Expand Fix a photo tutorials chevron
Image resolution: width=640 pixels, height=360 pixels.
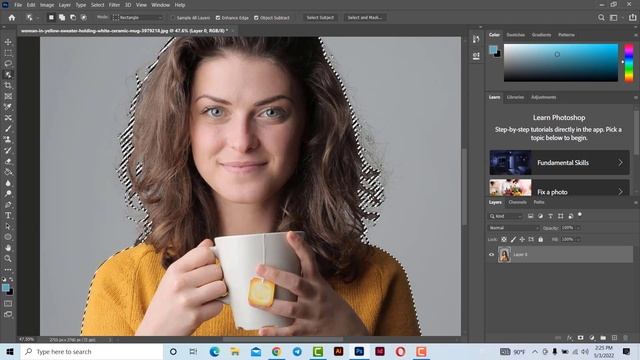click(620, 191)
